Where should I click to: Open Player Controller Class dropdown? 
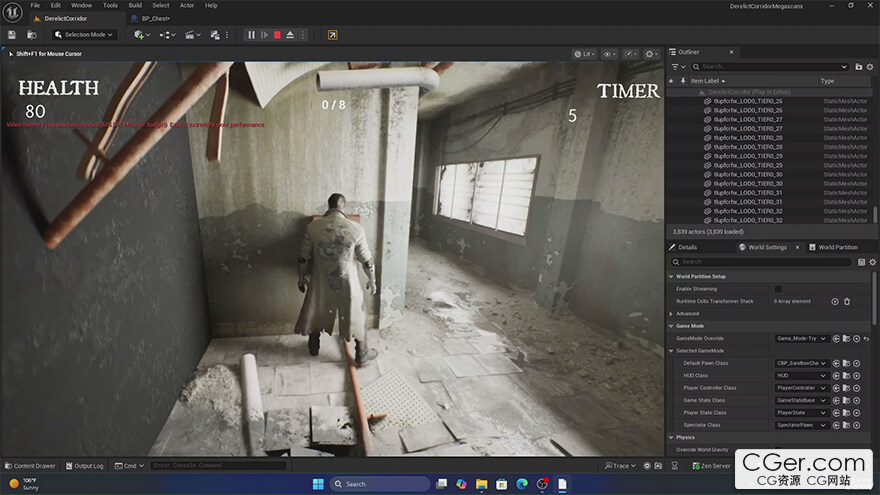pos(801,388)
